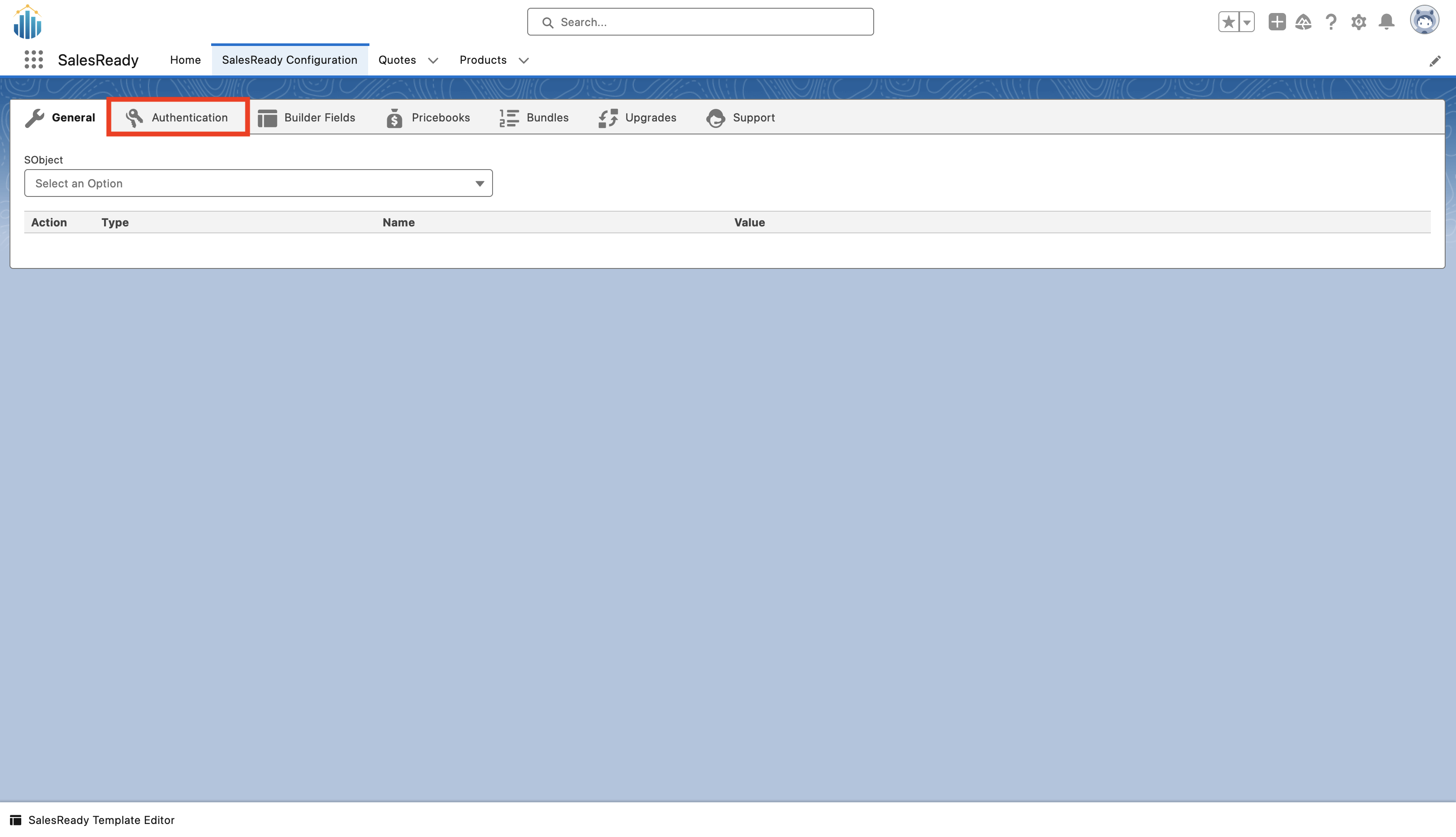The height and width of the screenshot is (837, 1456).
Task: Open the Global Actions plus icon
Action: (1277, 22)
